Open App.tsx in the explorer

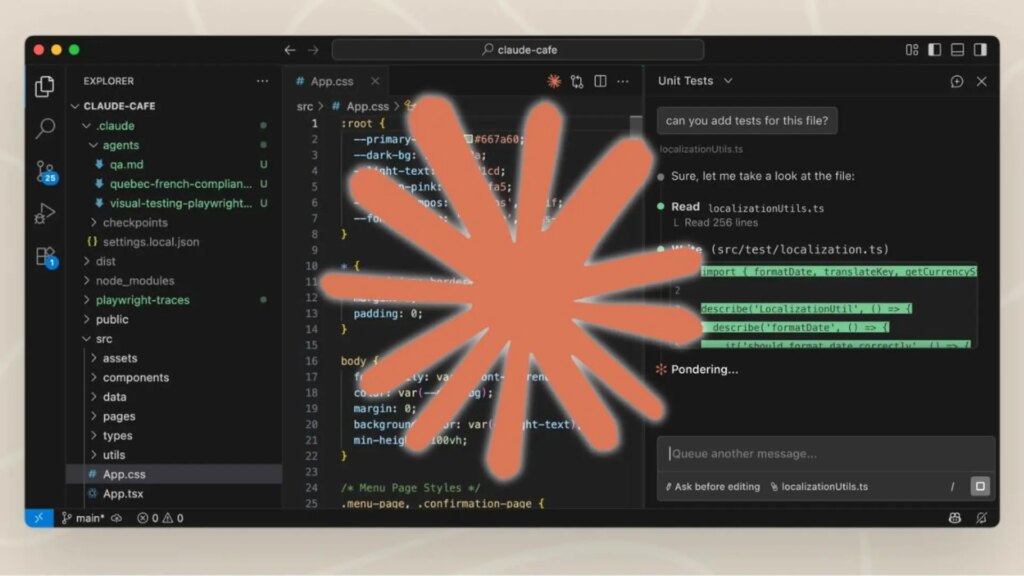click(x=123, y=494)
